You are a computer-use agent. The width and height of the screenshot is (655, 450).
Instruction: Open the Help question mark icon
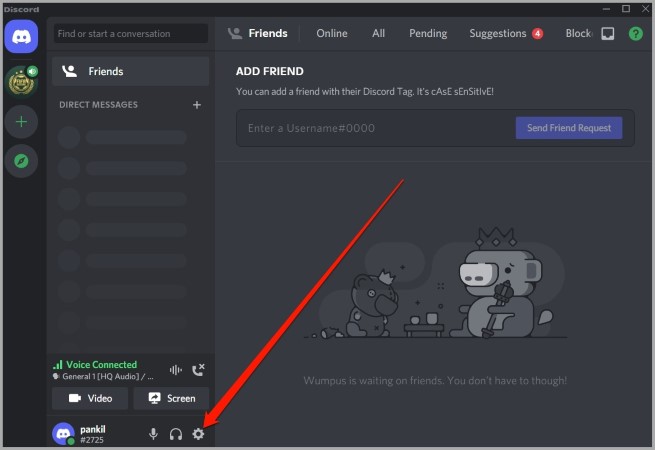[x=635, y=33]
